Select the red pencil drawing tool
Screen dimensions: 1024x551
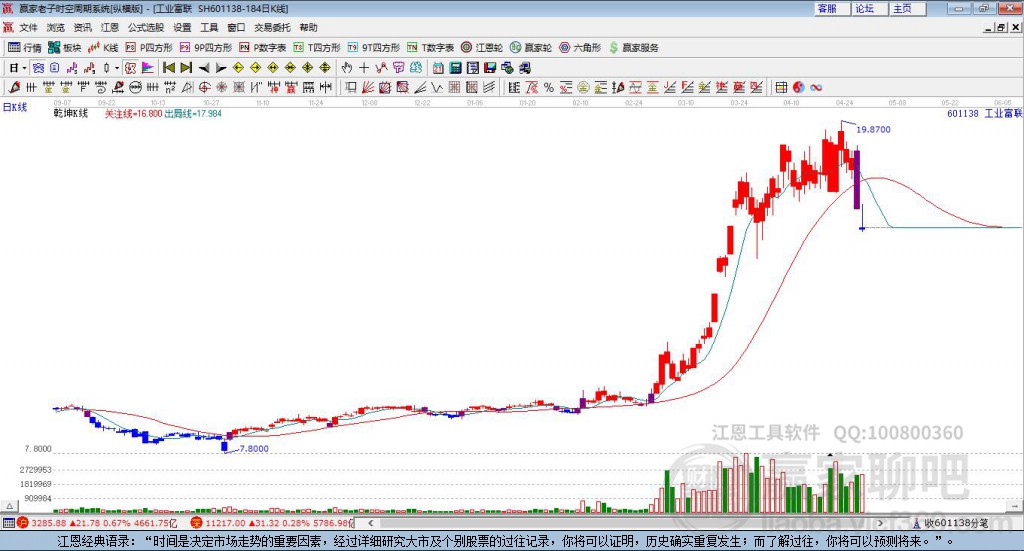[x=14, y=87]
